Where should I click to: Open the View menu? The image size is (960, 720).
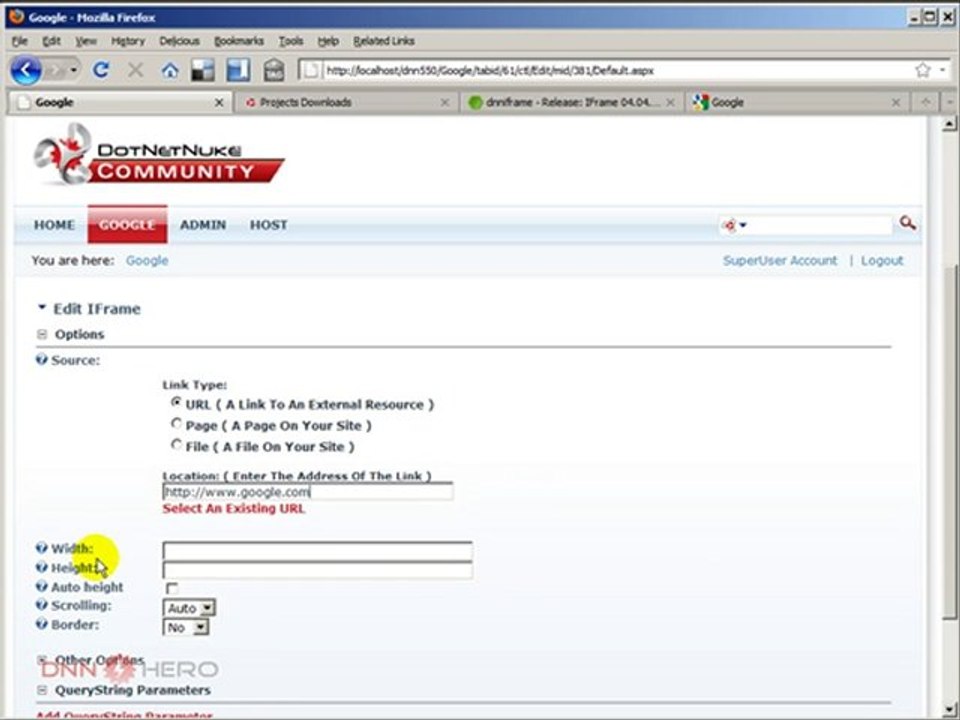point(86,41)
